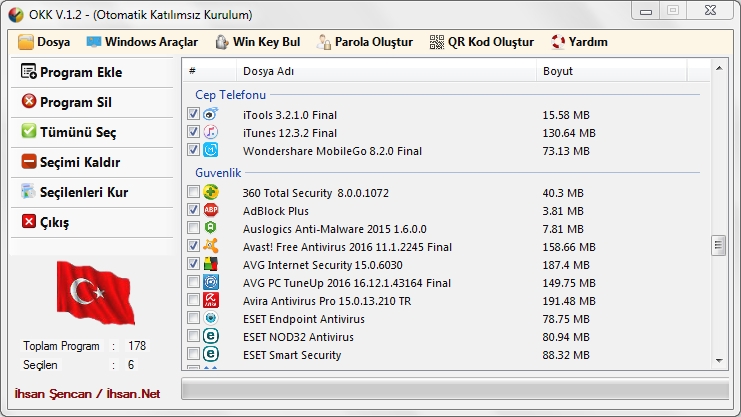
Task: Click the AdBlock Plus red icon
Action: (x=211, y=210)
